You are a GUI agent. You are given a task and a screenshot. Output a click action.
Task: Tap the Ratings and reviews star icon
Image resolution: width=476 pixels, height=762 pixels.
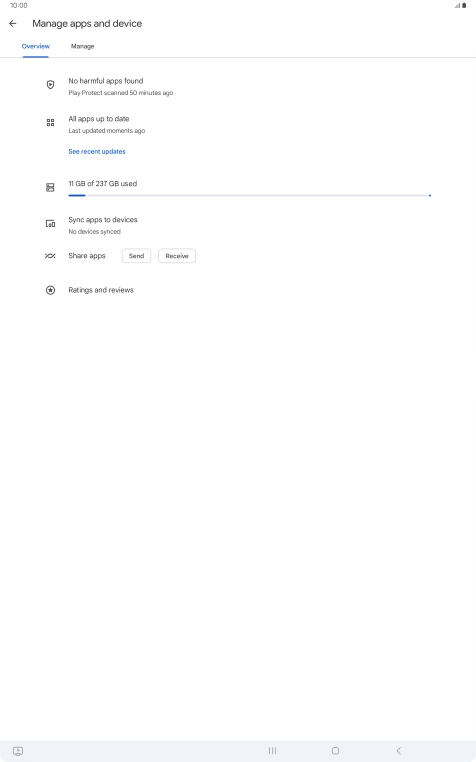tap(50, 290)
